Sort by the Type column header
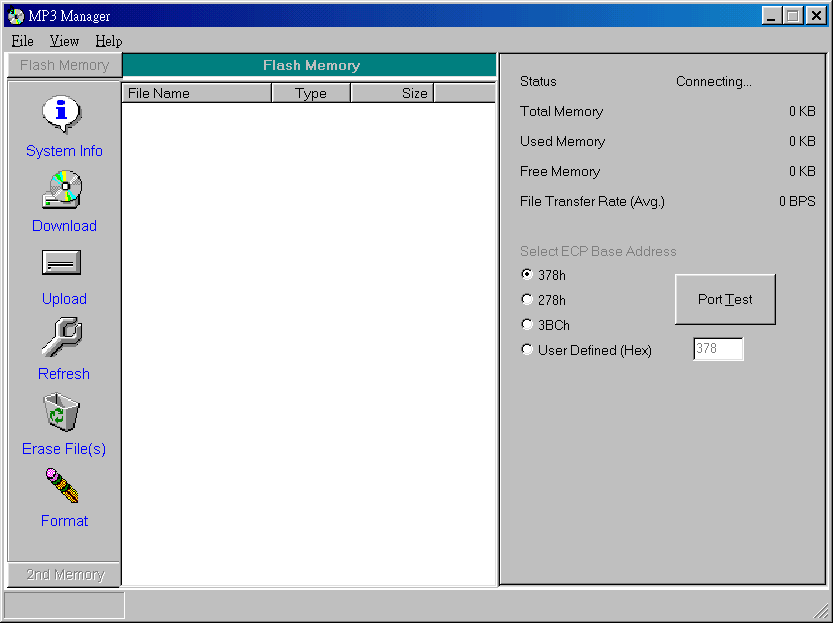The height and width of the screenshot is (623, 833). (311, 93)
